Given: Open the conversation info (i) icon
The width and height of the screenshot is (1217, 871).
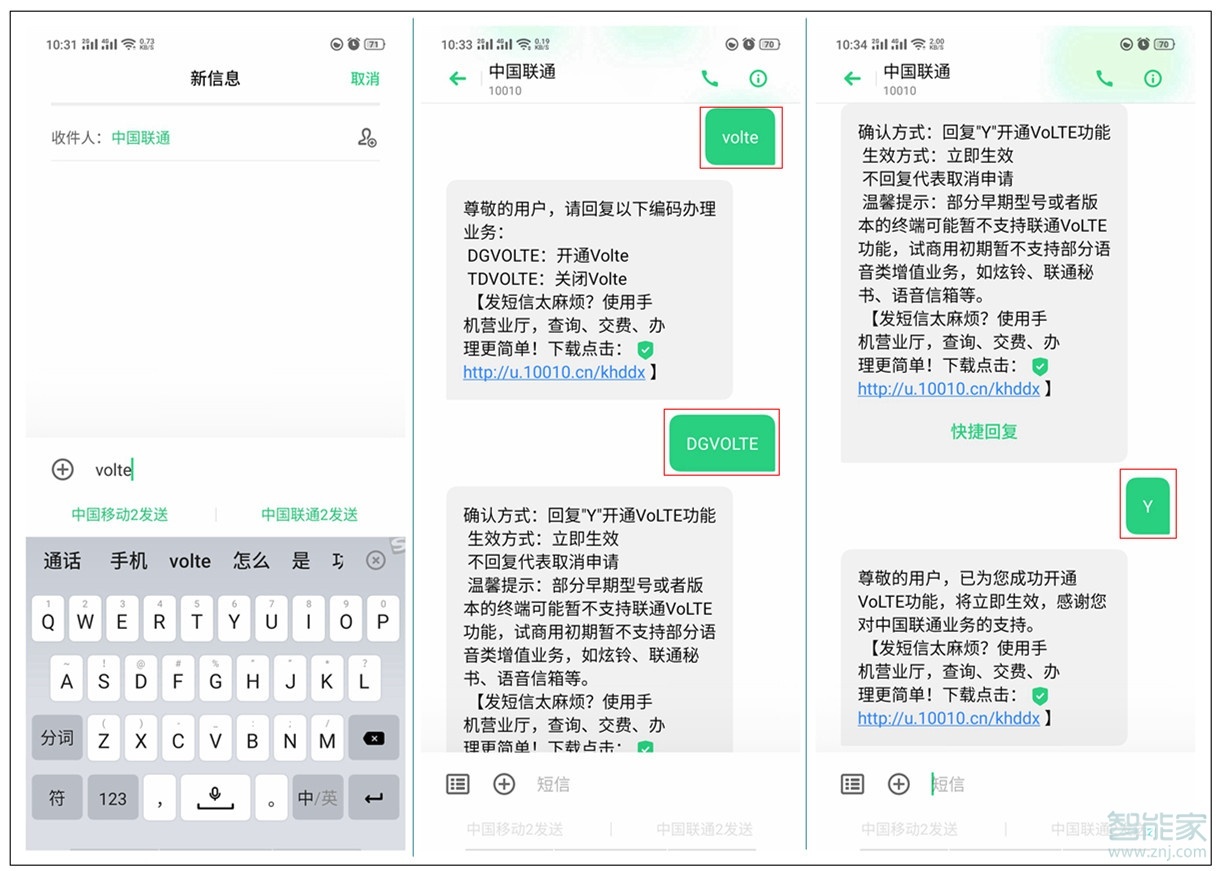Looking at the screenshot, I should [758, 78].
